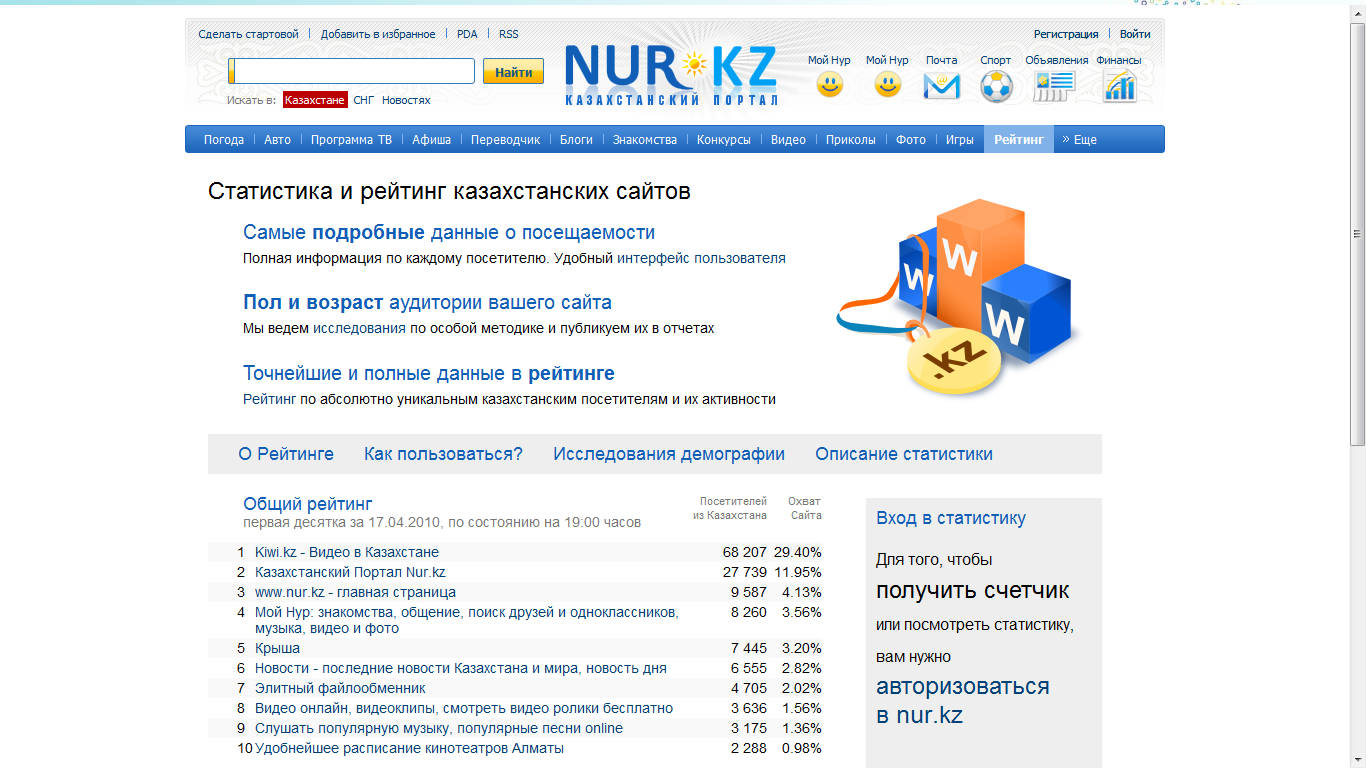
Task: Open Видео онлайн, видеоклипы entry
Action: point(464,708)
